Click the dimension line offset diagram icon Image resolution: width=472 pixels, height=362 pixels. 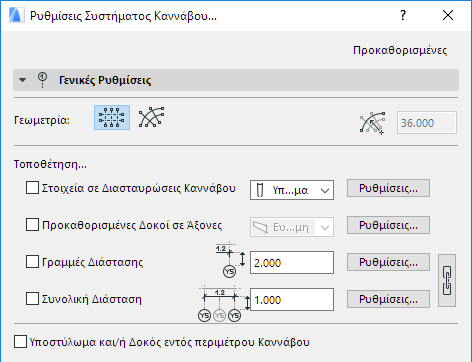click(230, 261)
